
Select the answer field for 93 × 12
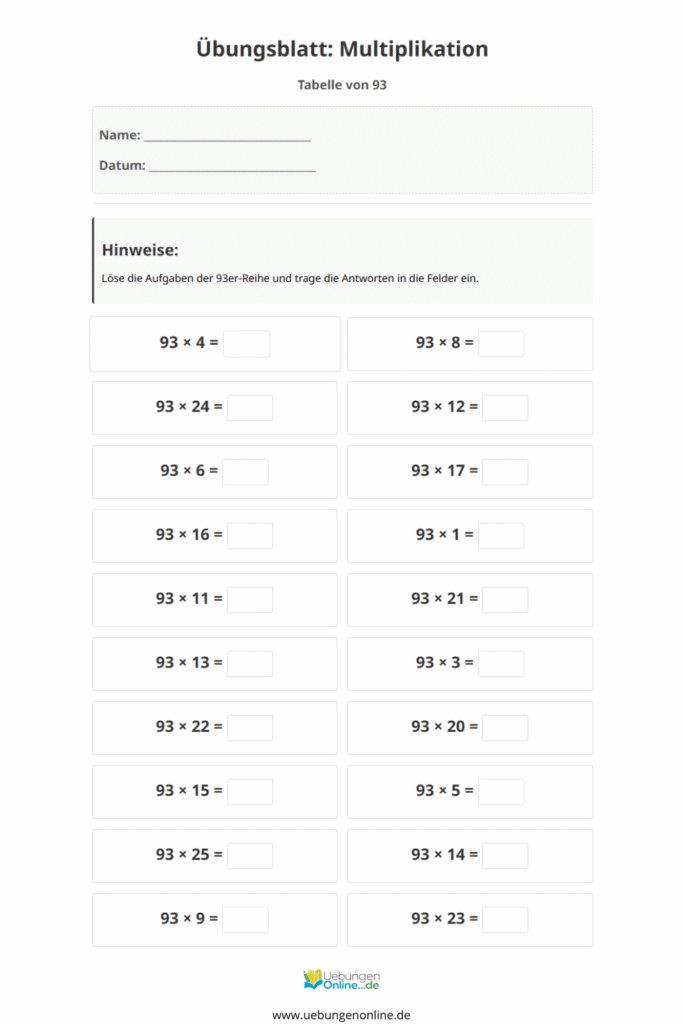point(505,408)
